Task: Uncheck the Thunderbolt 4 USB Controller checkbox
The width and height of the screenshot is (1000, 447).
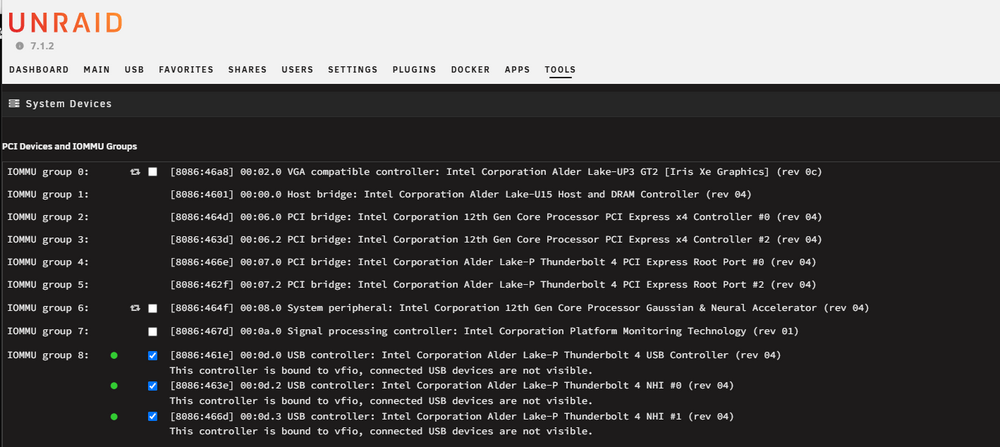Action: pyautogui.click(x=152, y=355)
